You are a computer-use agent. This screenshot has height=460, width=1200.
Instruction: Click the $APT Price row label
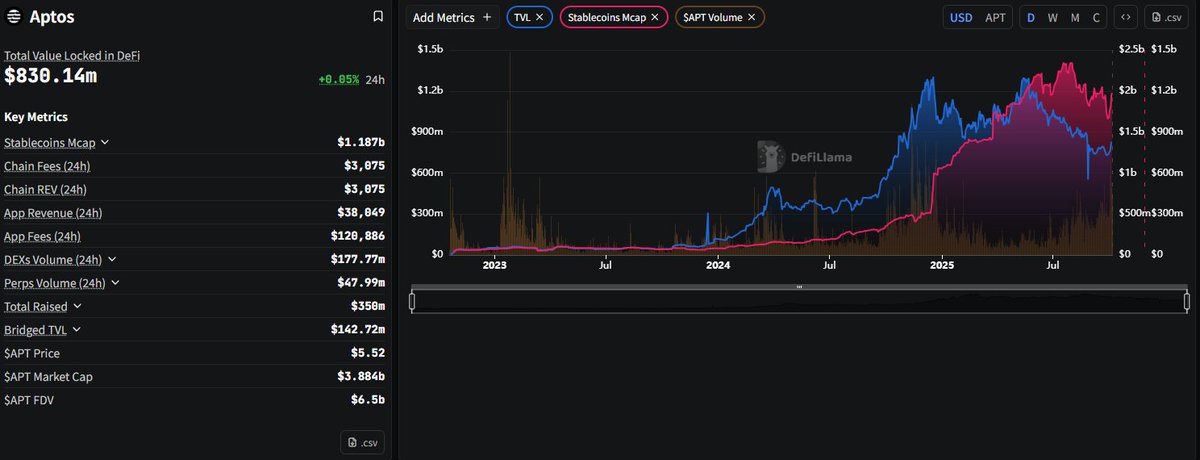[33, 353]
